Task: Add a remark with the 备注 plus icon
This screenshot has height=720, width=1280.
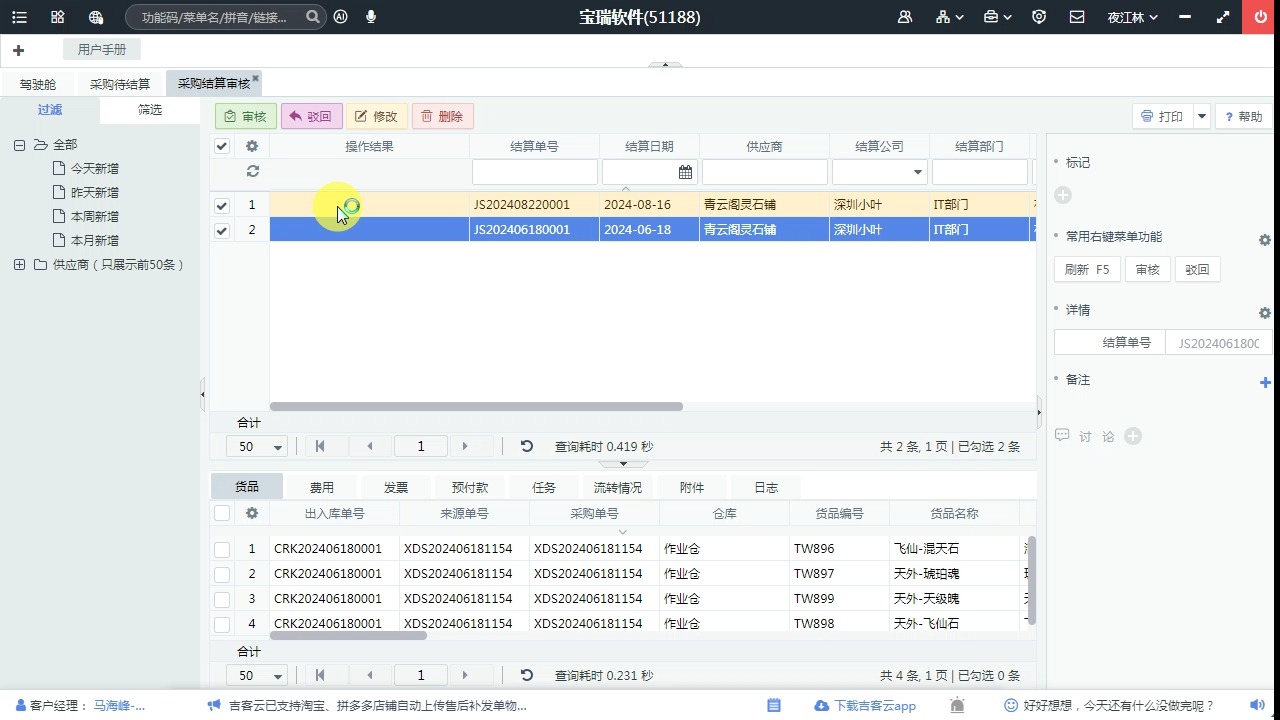Action: point(1265,382)
